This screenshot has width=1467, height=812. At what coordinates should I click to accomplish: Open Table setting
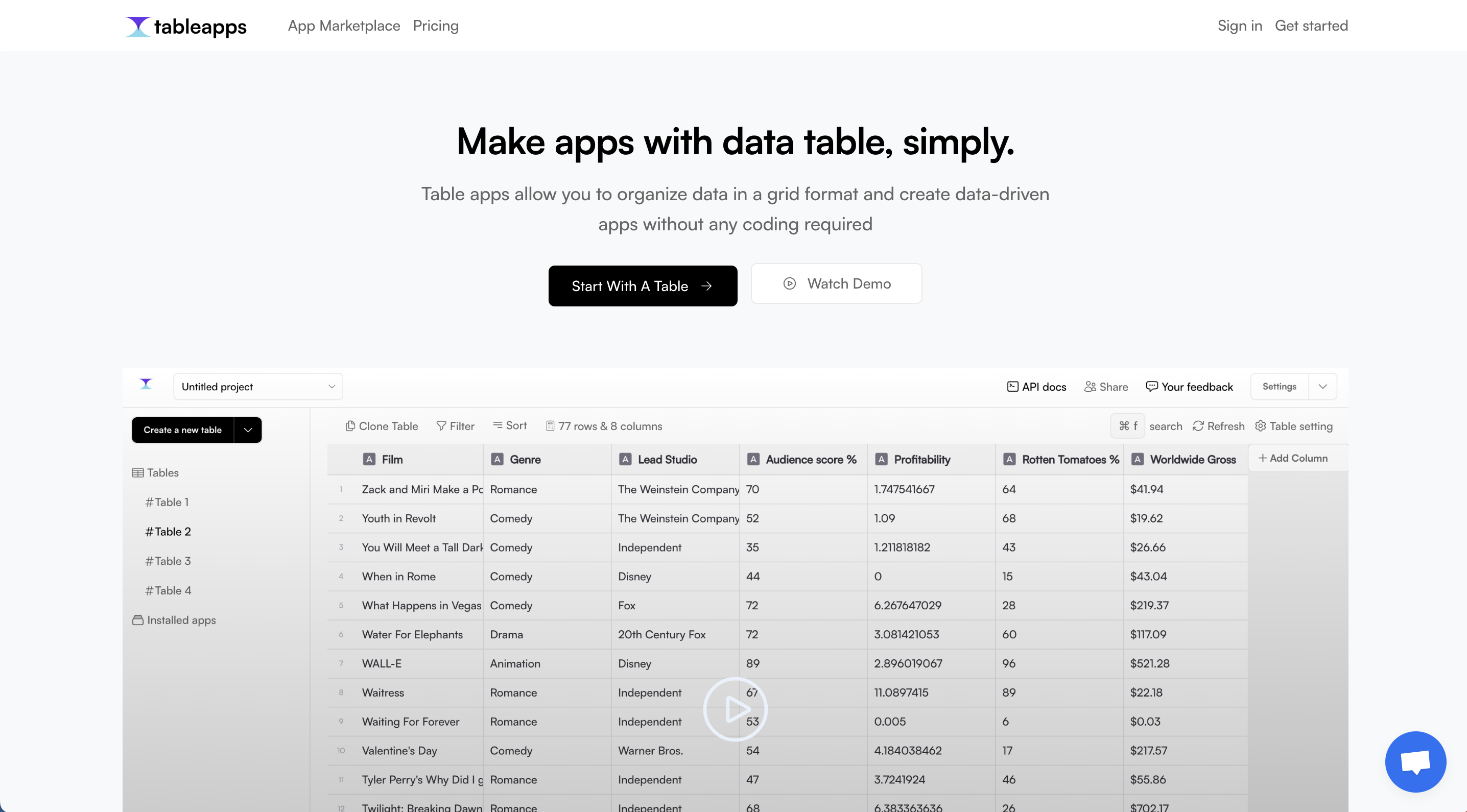tap(1293, 426)
